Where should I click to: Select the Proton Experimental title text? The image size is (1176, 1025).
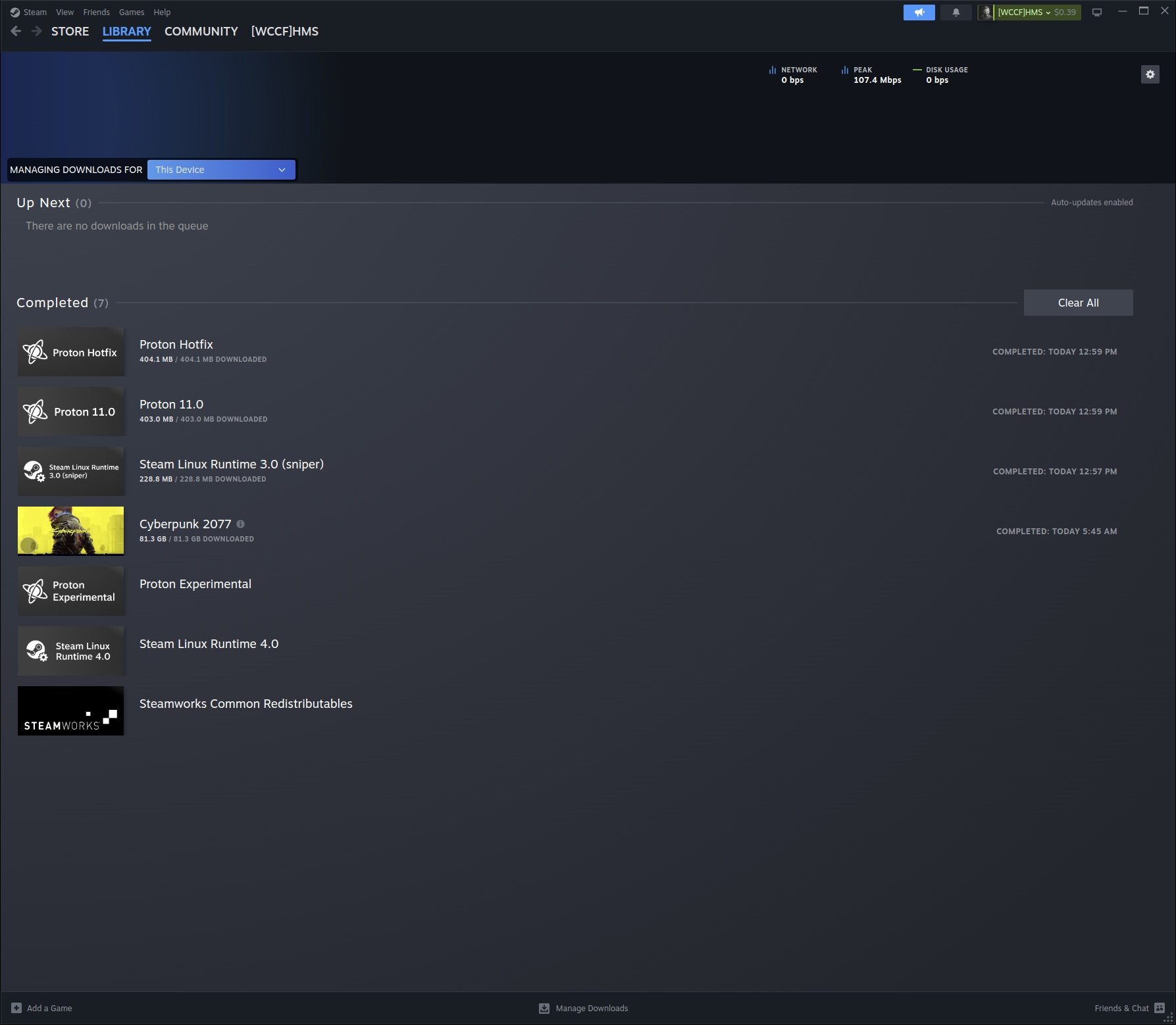(x=195, y=584)
